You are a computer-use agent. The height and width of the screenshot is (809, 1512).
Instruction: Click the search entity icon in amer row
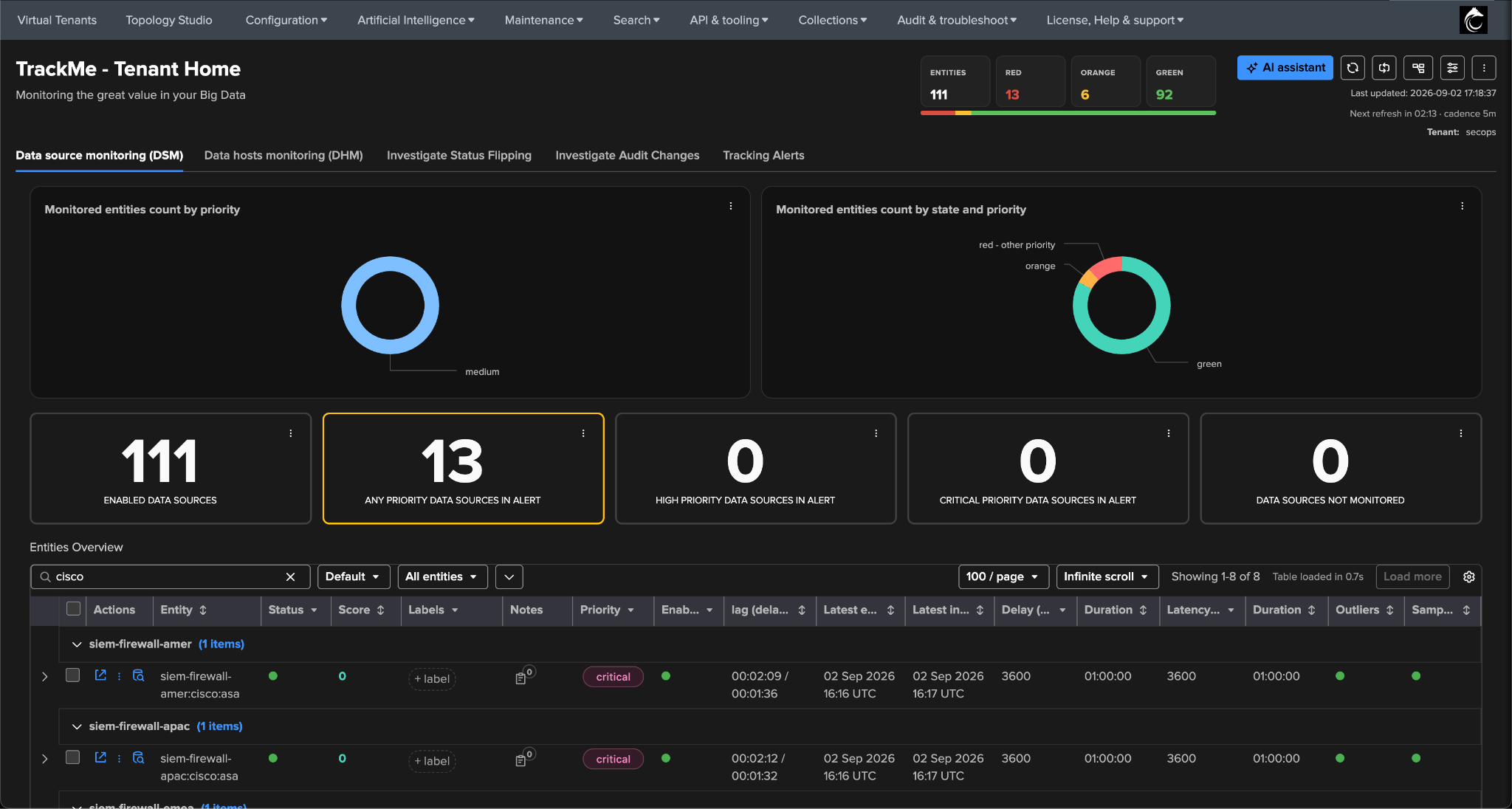(x=138, y=675)
